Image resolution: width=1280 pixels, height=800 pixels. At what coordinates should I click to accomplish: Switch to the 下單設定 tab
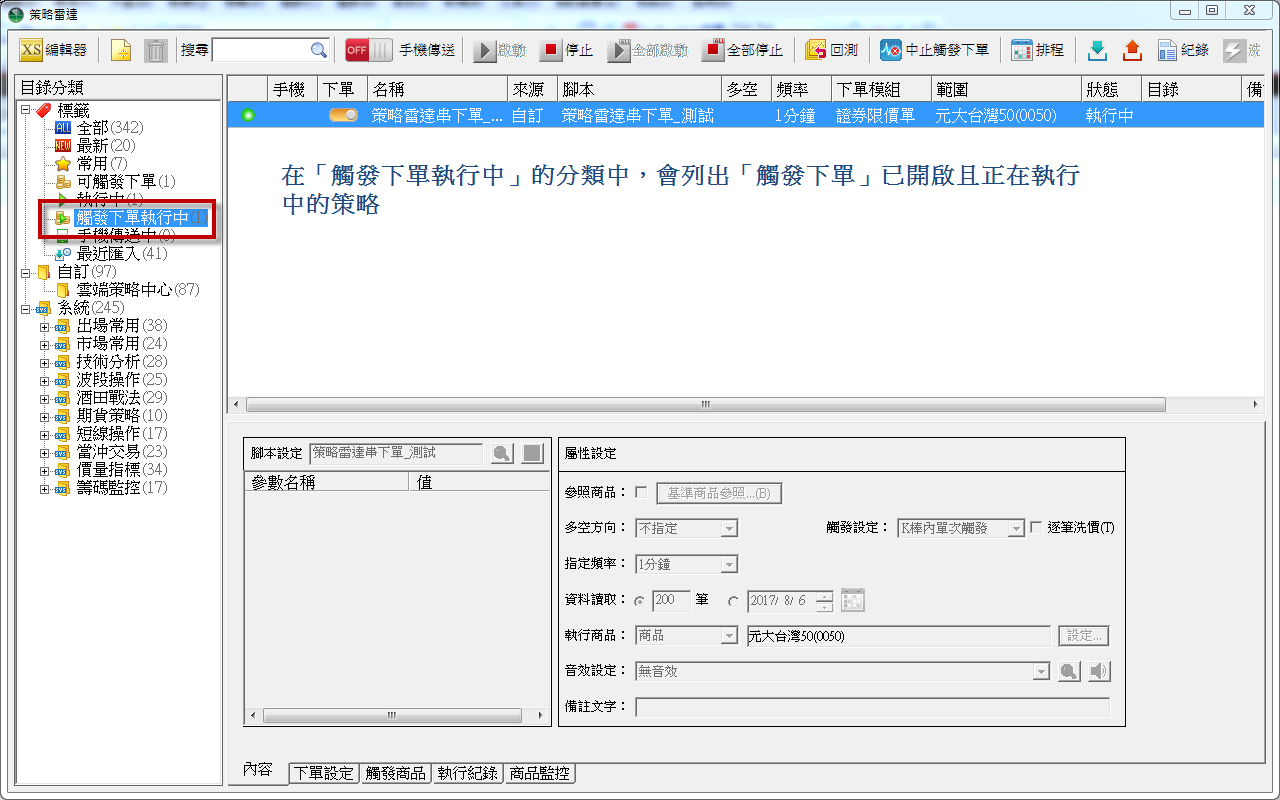[x=323, y=773]
